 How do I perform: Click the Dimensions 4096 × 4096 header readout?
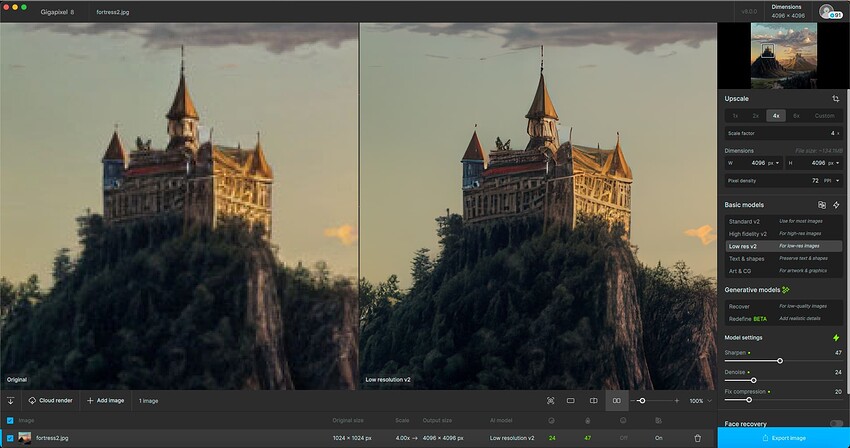(x=788, y=11)
